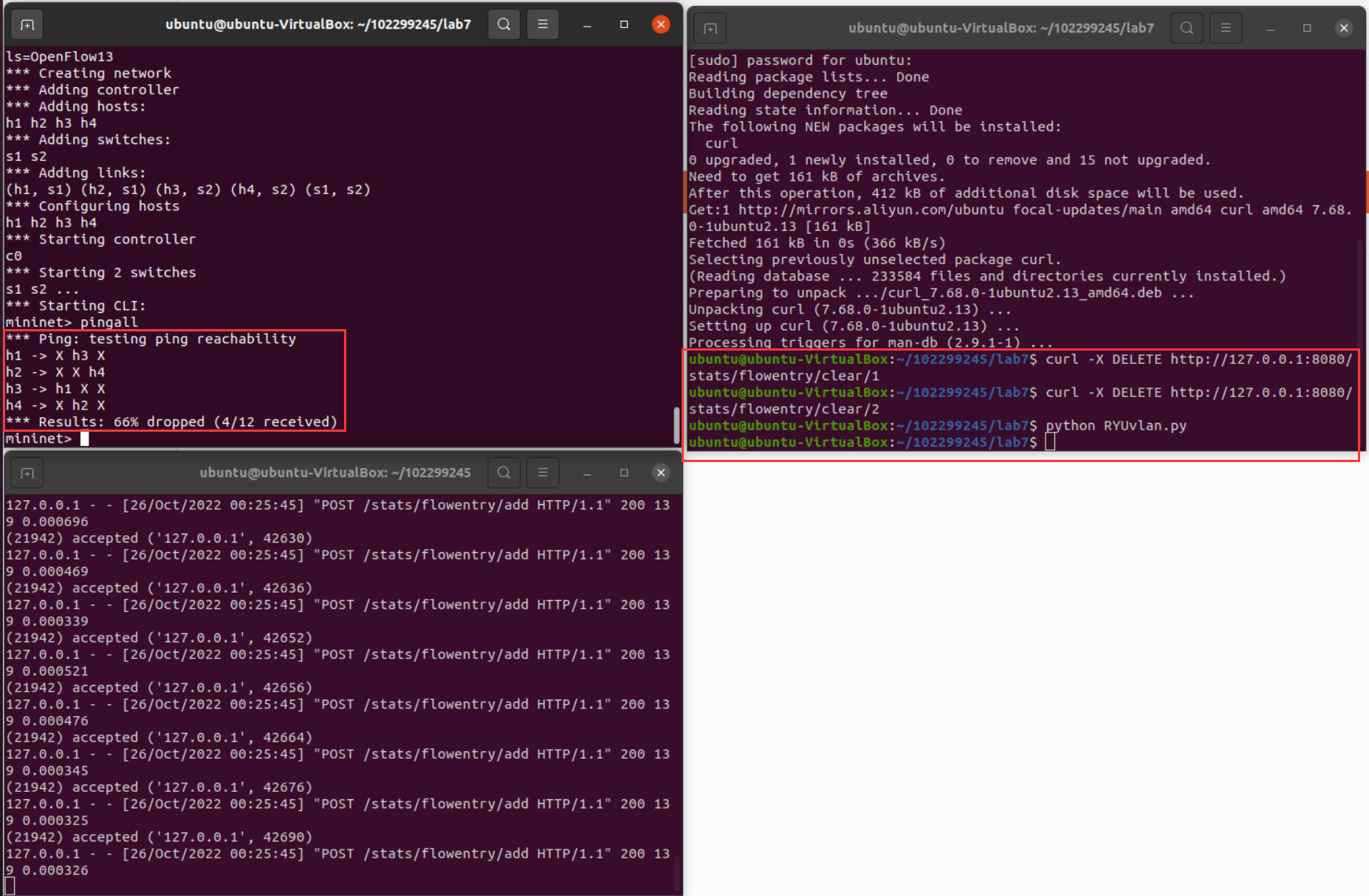Image resolution: width=1369 pixels, height=896 pixels.
Task: Click the 'Building dependency tree' line
Action: pyautogui.click(x=788, y=94)
